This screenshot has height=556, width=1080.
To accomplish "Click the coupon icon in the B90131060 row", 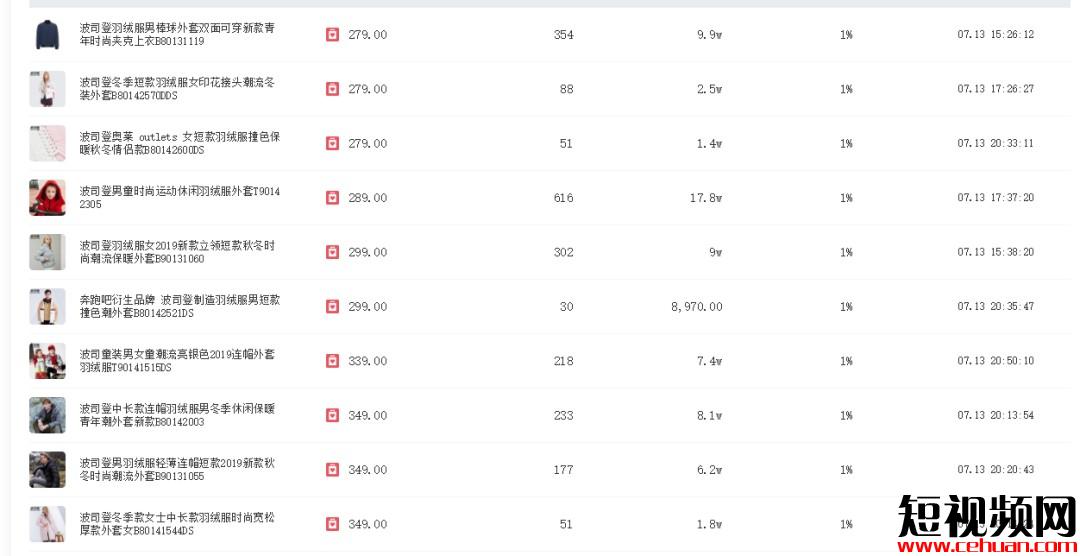I will pyautogui.click(x=332, y=252).
